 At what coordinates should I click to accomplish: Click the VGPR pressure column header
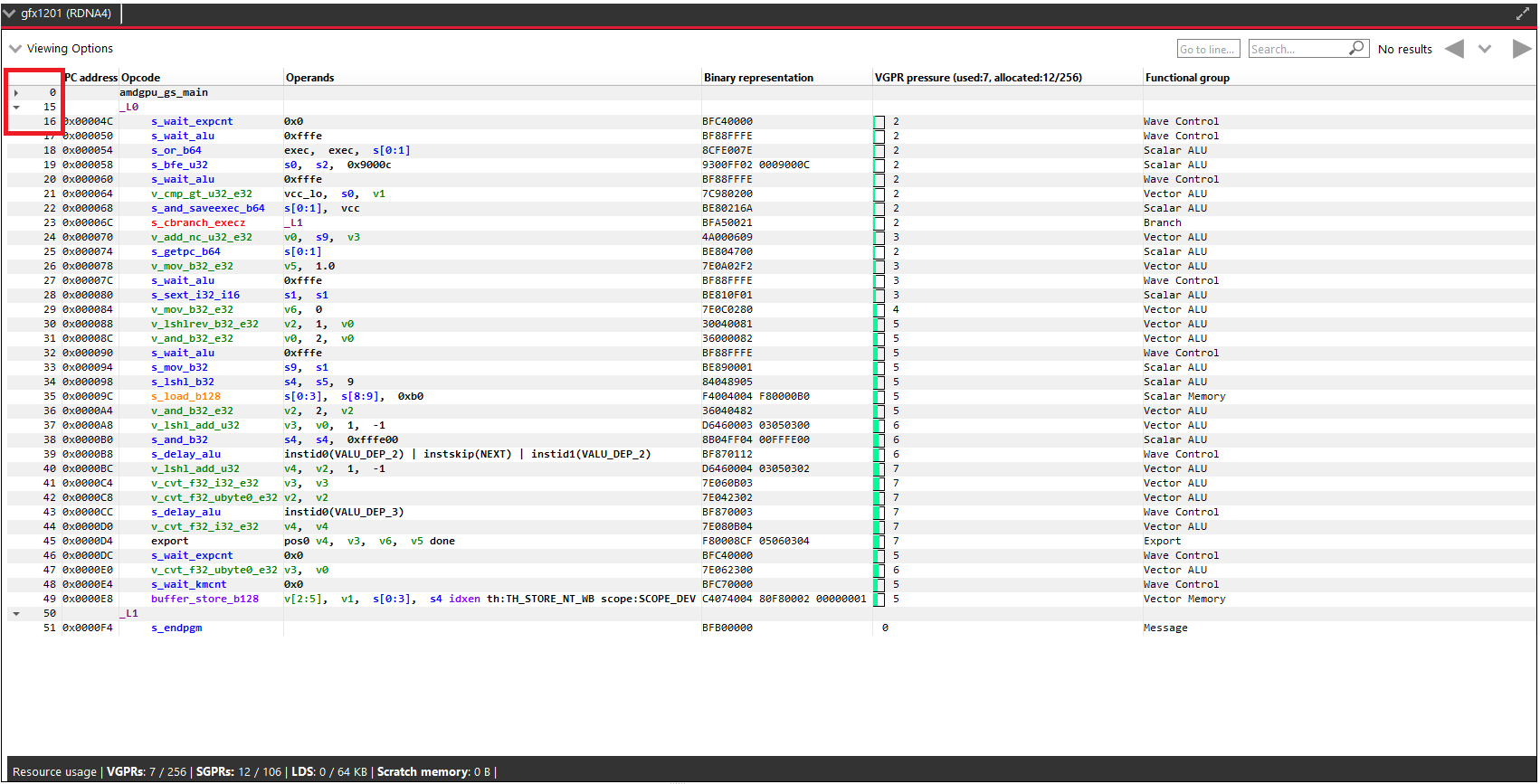pyautogui.click(x=977, y=78)
